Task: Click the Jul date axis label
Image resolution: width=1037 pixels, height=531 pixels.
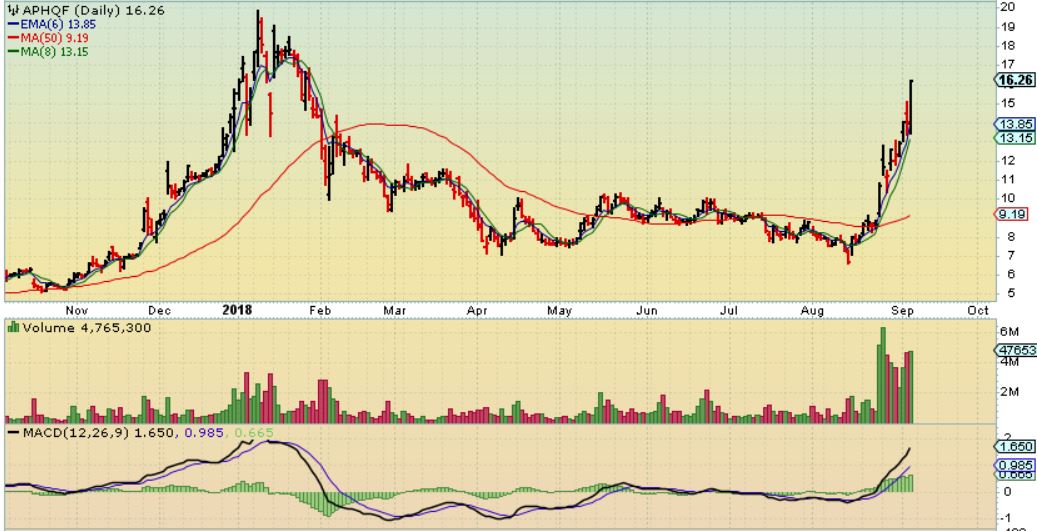Action: pos(729,310)
